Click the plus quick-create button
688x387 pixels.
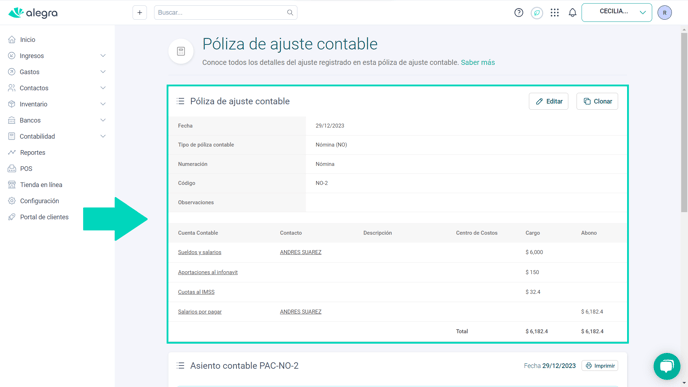(140, 13)
